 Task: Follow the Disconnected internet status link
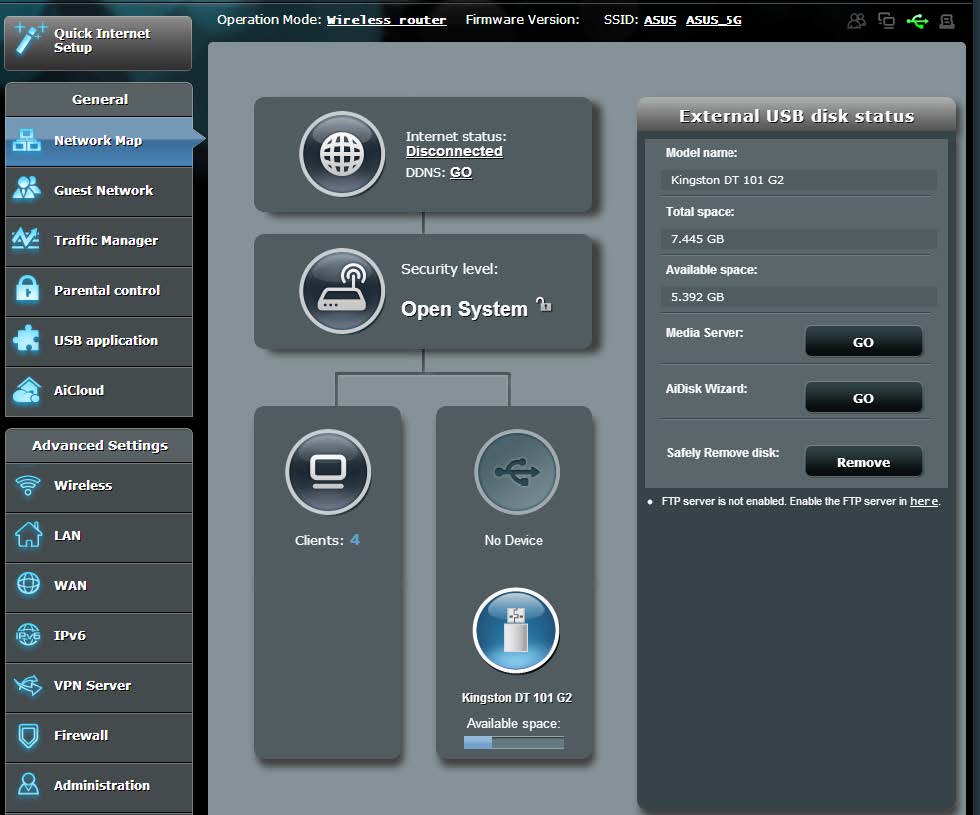(x=454, y=151)
